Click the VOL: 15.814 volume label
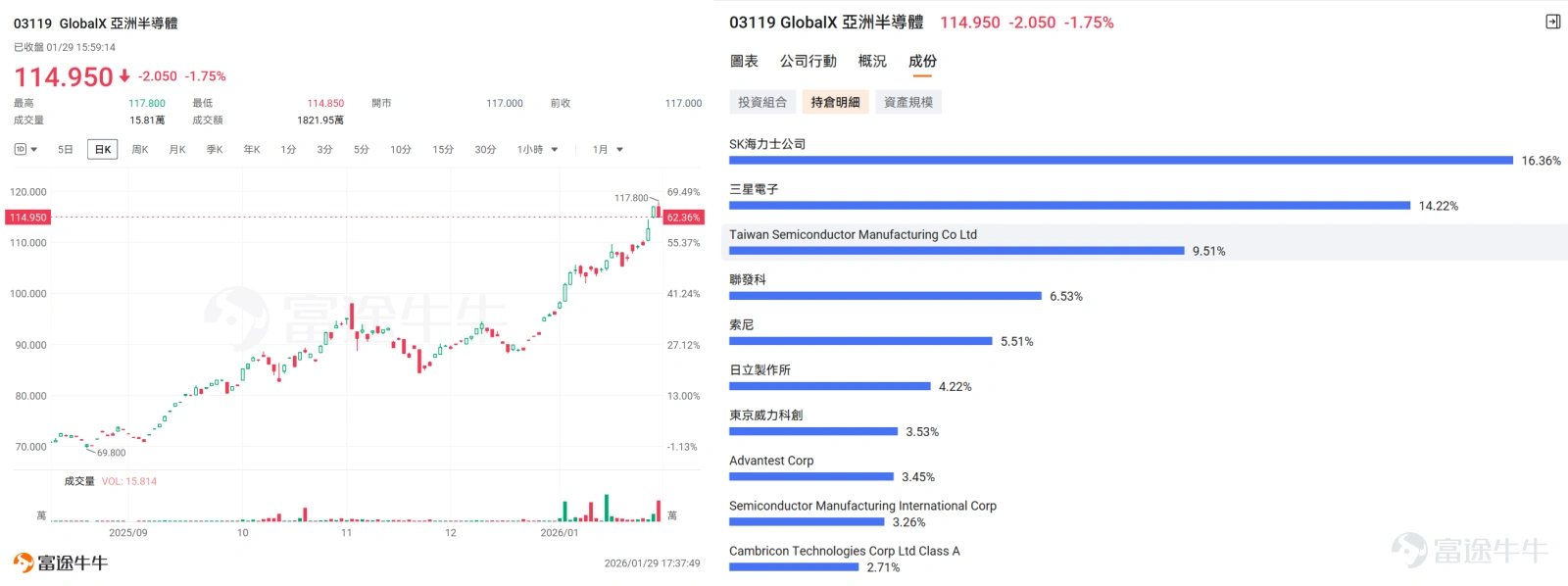 coord(129,481)
